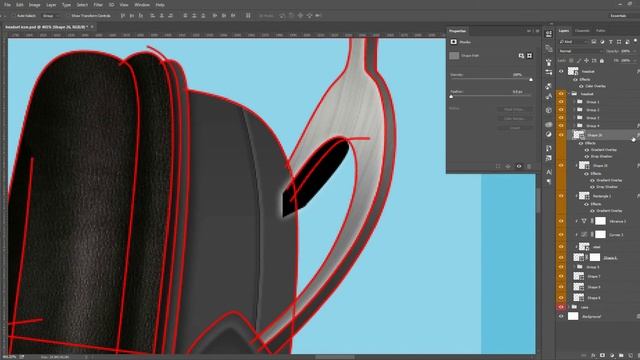Viewport: 640px width, 360px height.
Task: Filter layers by pixel layers icon
Action: tap(594, 42)
